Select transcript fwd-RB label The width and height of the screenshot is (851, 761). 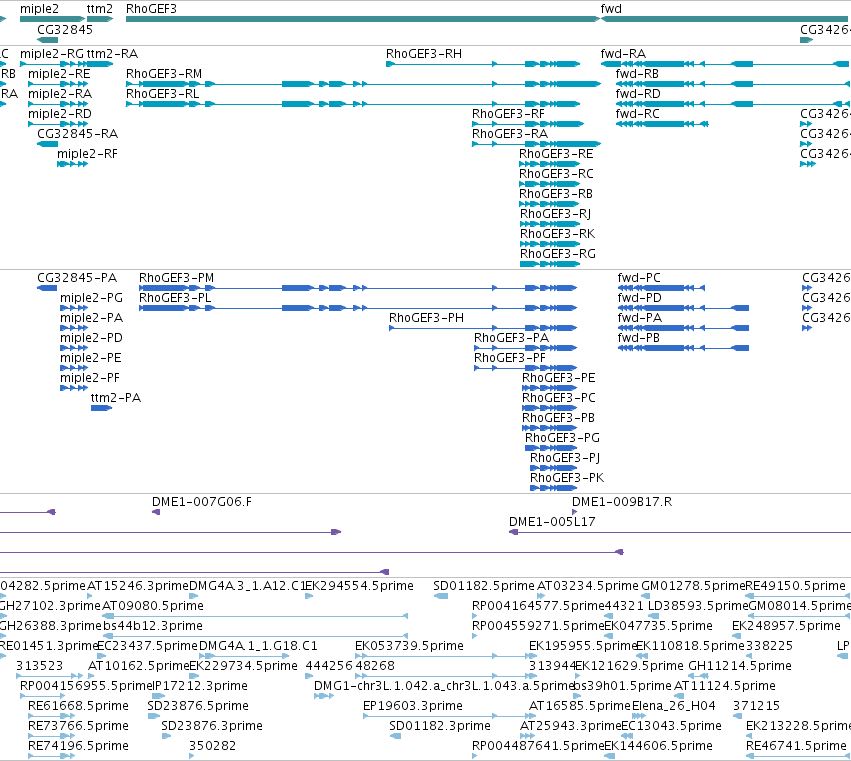coord(637,74)
